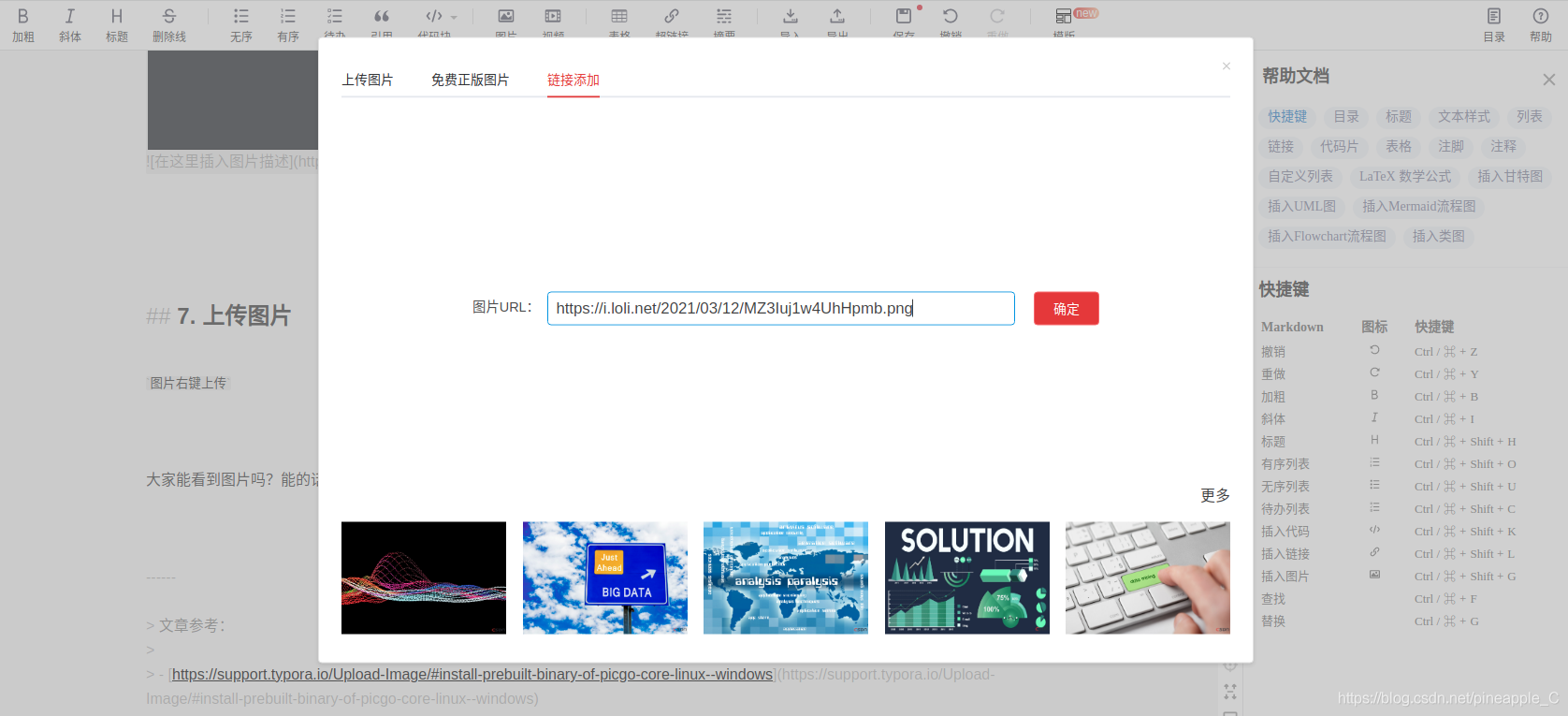
Task: Open the 表格 help topic tag
Action: coord(1399,147)
